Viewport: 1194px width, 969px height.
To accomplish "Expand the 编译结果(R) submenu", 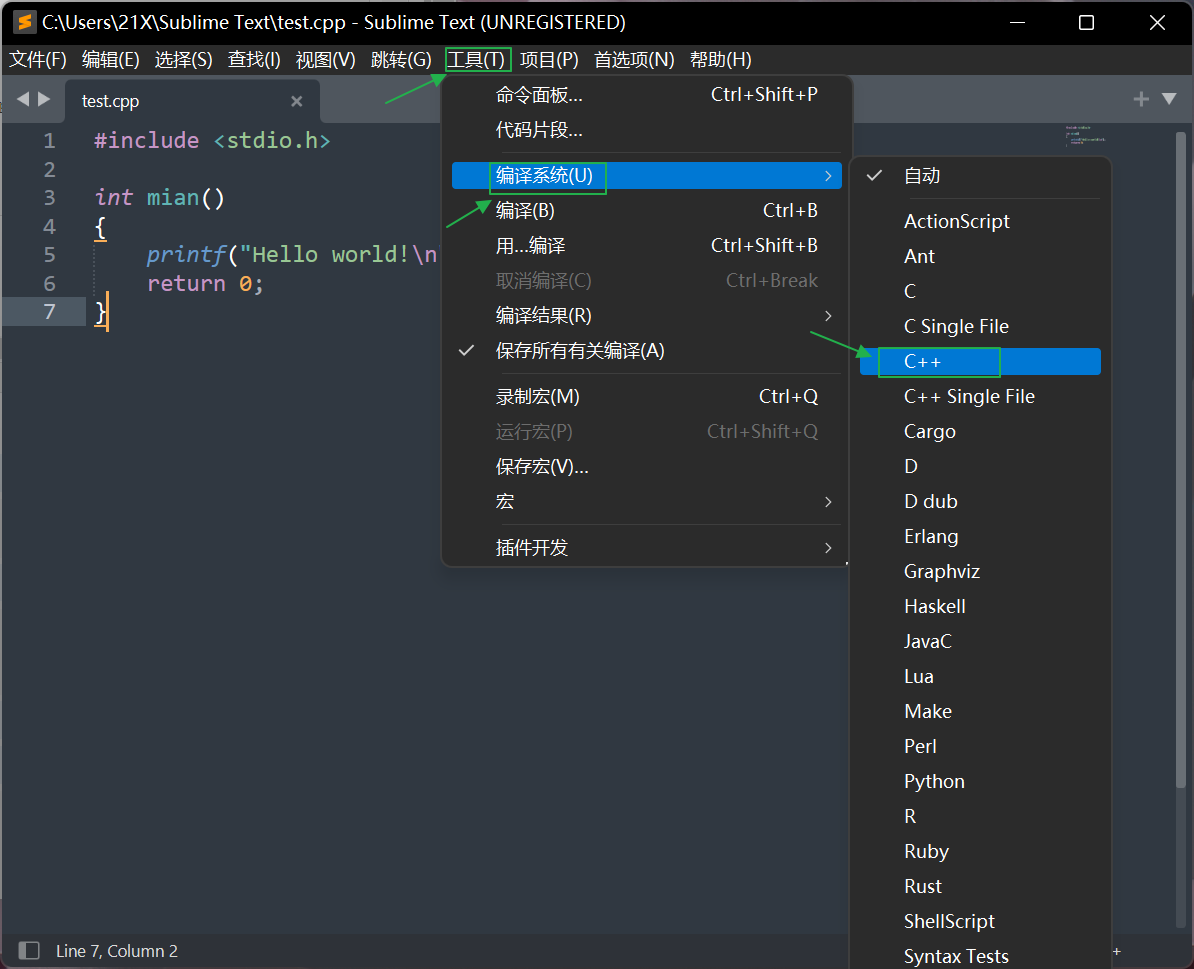I will (x=646, y=315).
